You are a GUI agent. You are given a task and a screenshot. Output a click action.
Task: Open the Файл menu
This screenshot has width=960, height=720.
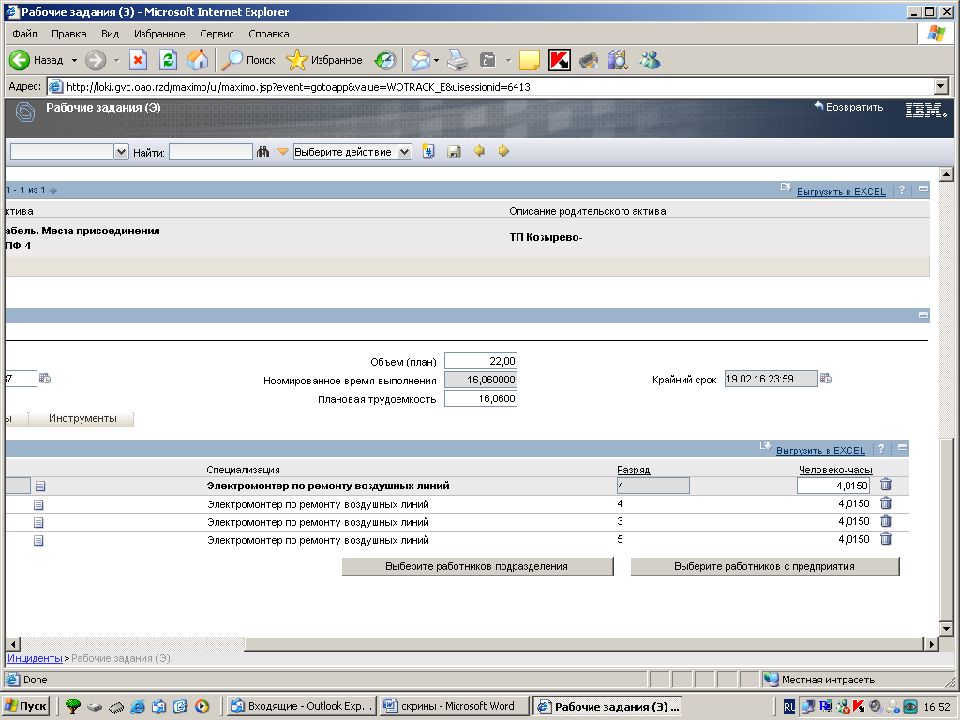coord(24,34)
